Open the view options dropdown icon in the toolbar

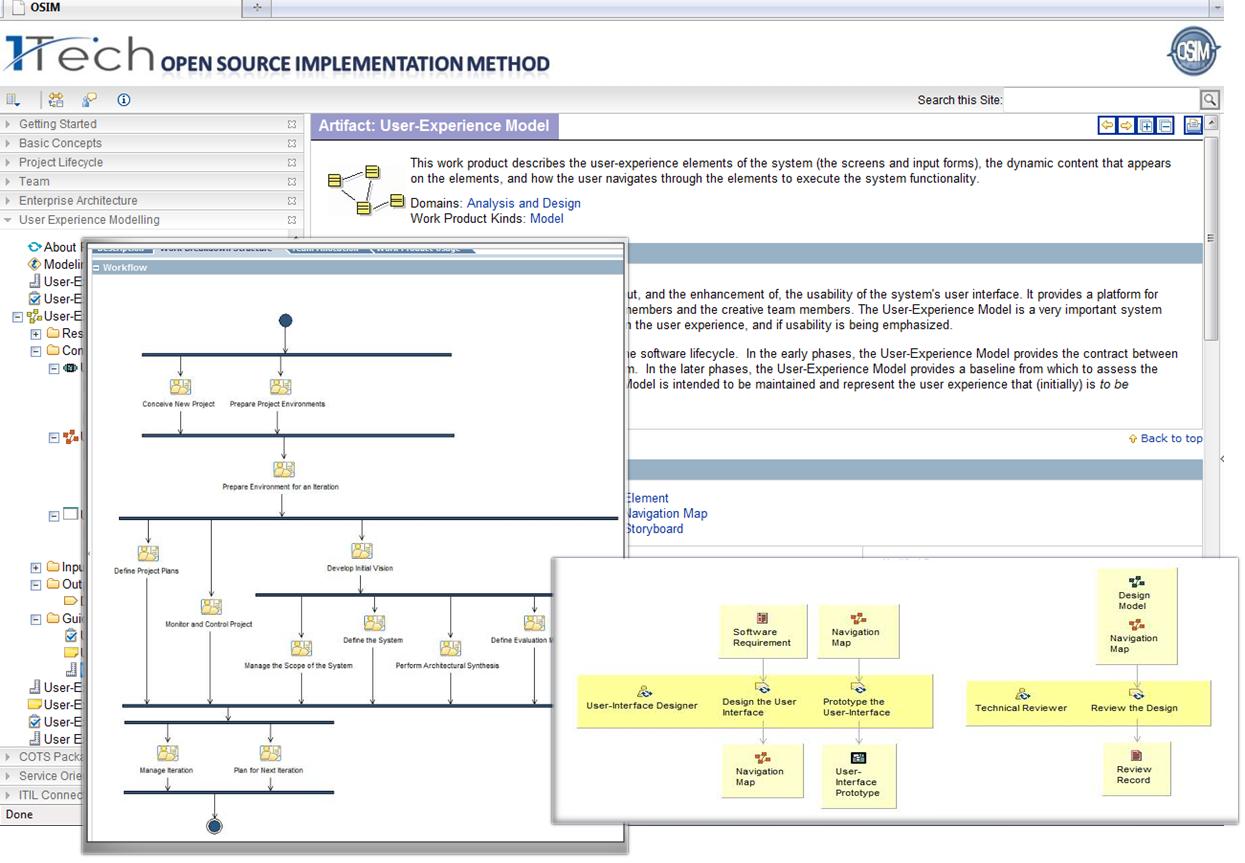(x=13, y=100)
